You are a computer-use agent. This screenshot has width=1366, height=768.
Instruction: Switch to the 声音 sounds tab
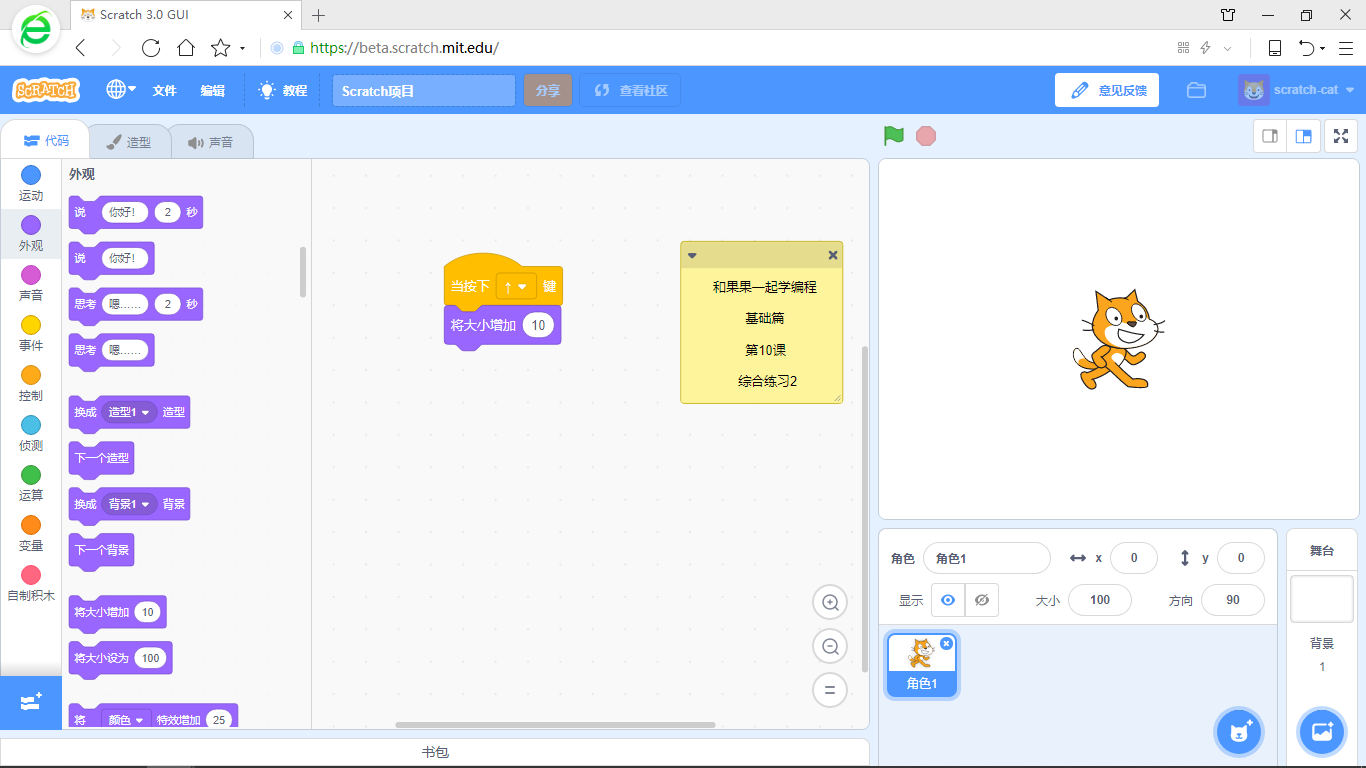[211, 142]
